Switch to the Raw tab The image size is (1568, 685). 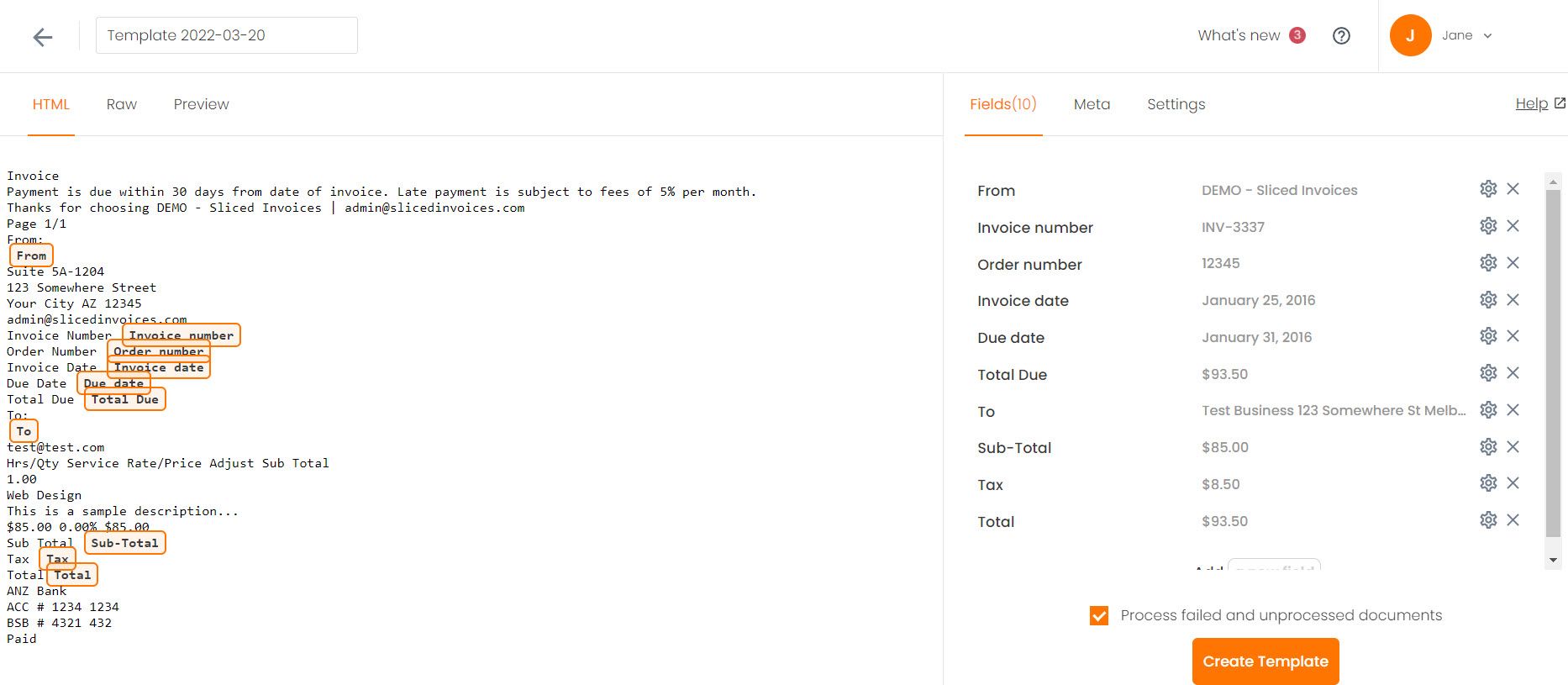tap(121, 104)
